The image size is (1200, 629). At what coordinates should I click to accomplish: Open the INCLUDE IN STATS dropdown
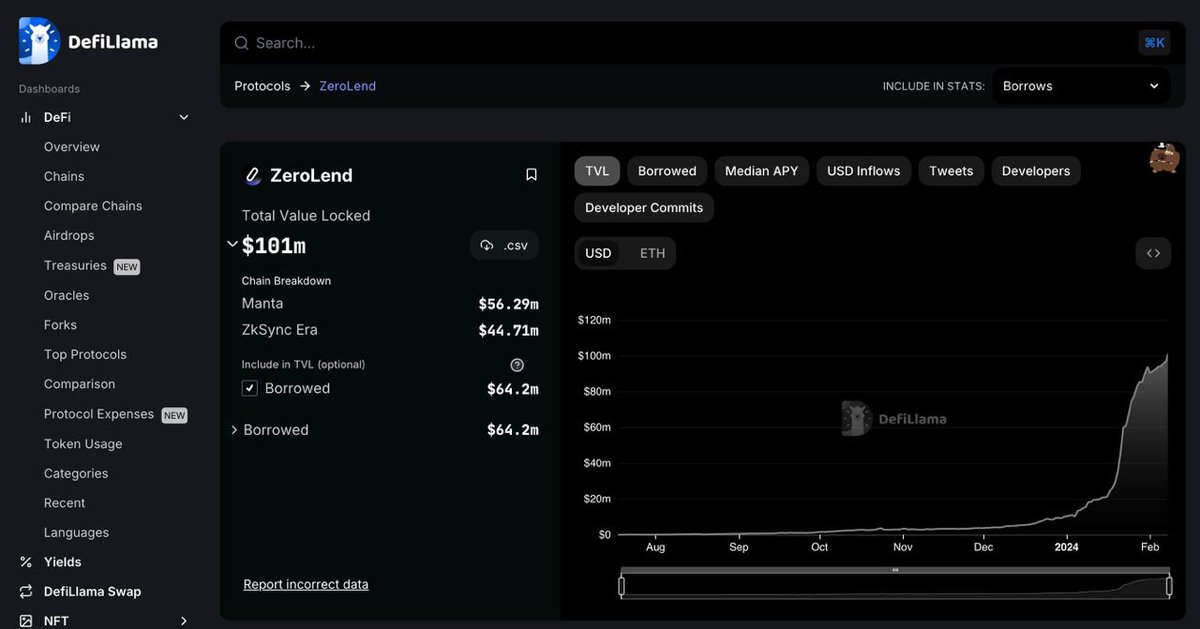[x=1081, y=86]
